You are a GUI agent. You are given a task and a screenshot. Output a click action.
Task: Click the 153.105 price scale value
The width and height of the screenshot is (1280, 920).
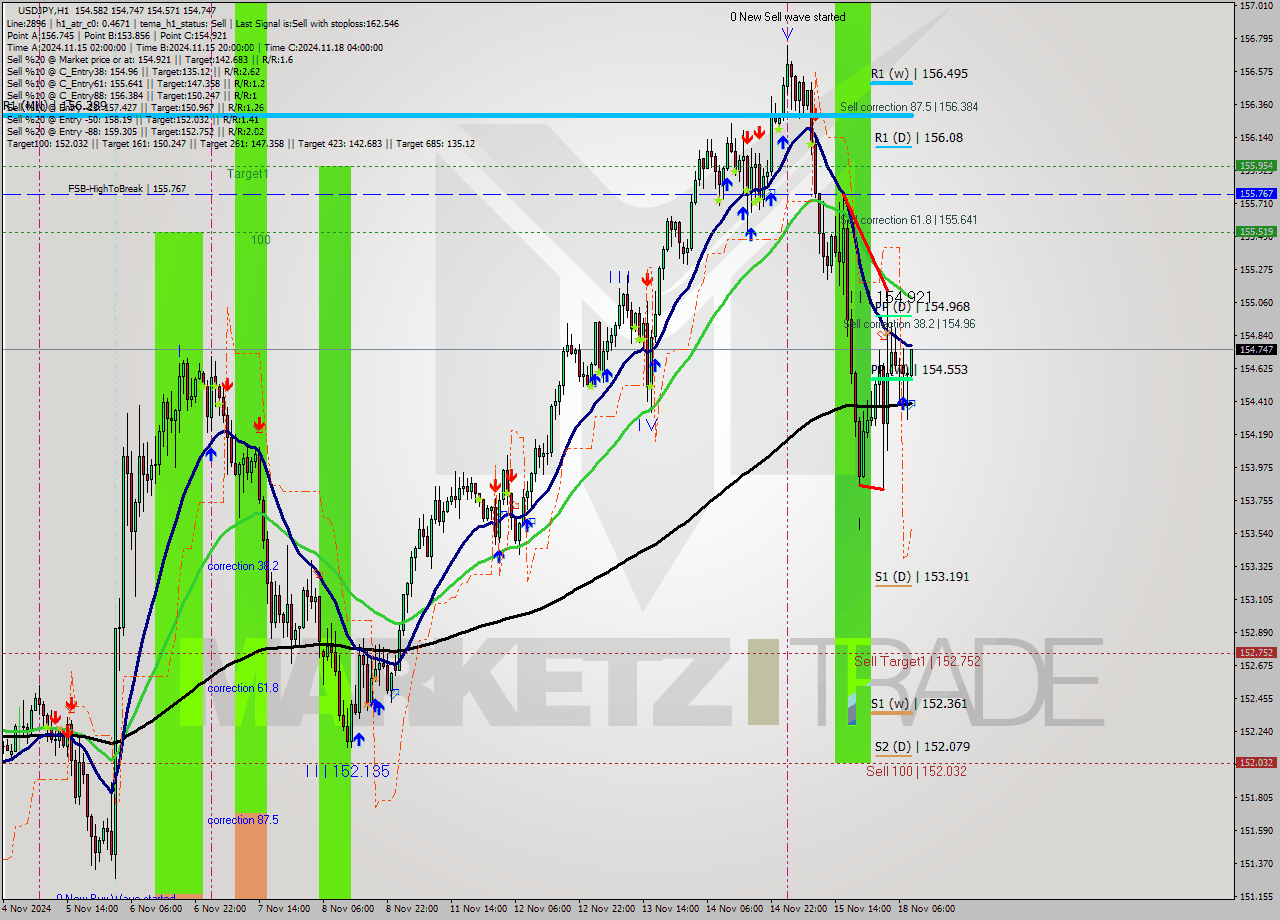pyautogui.click(x=1256, y=599)
